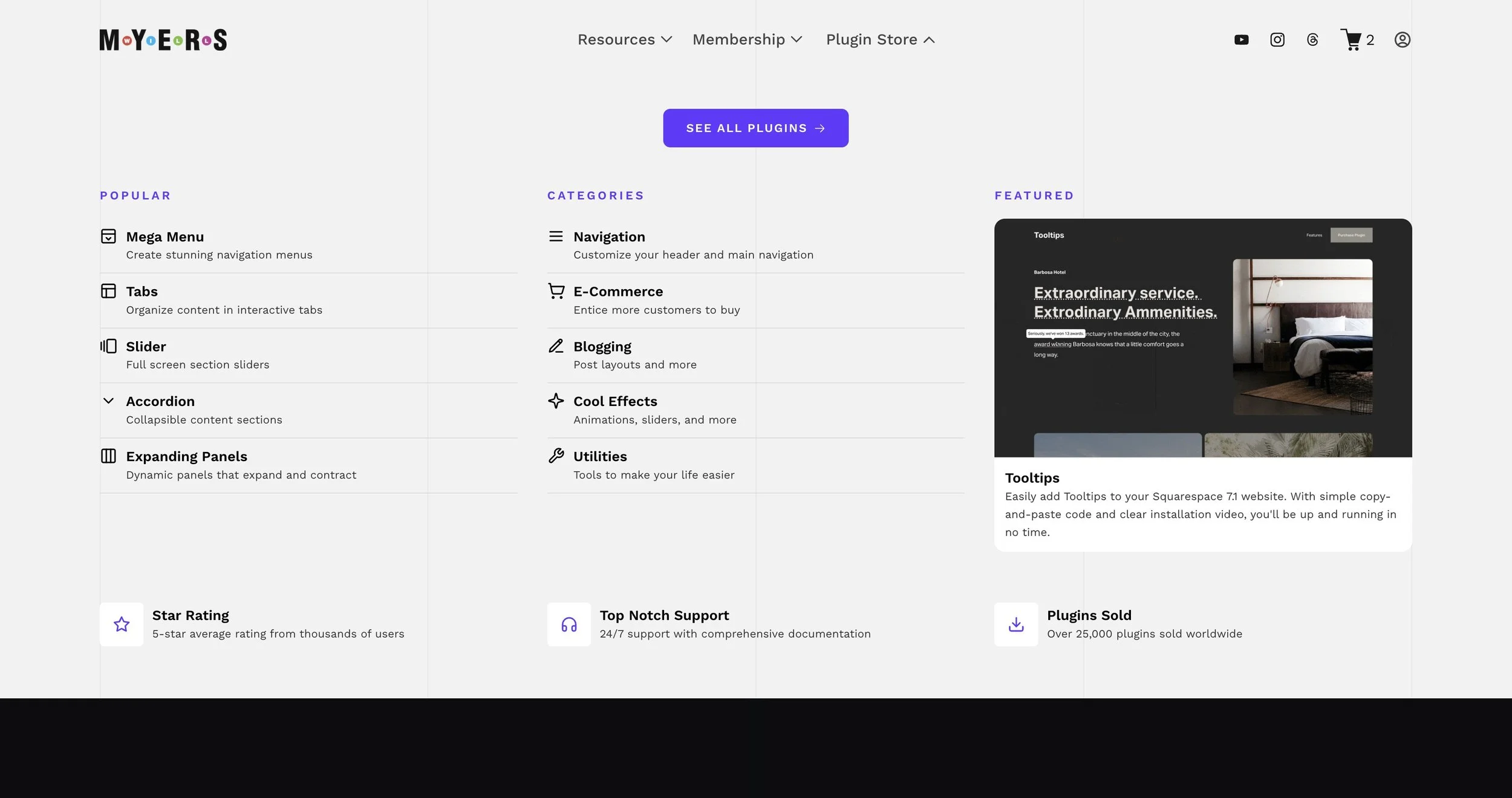This screenshot has height=798, width=1512.
Task: Click the Mega Menu plugin icon
Action: tap(108, 236)
